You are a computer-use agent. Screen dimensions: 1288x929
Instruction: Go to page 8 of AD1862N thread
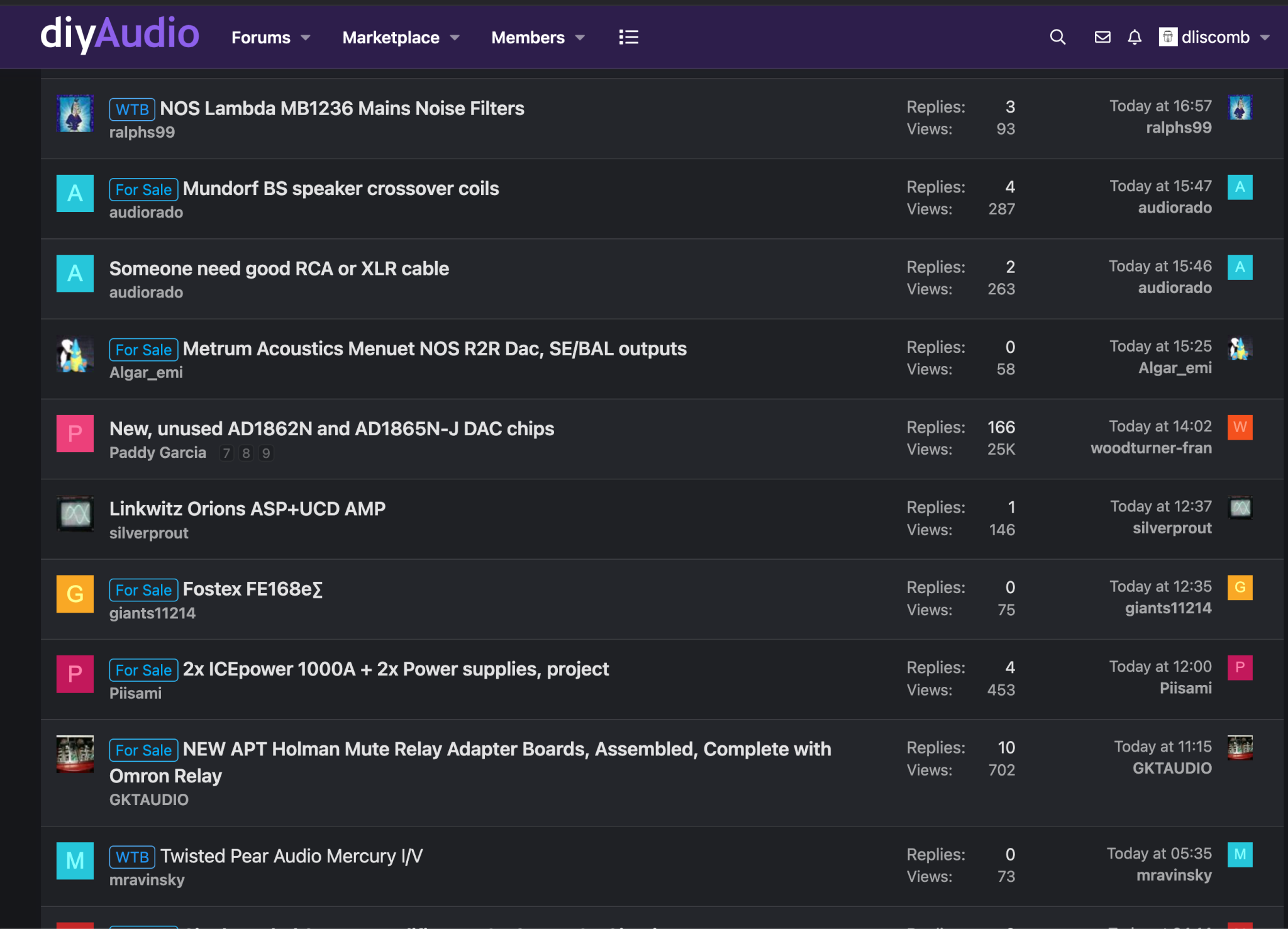point(247,453)
